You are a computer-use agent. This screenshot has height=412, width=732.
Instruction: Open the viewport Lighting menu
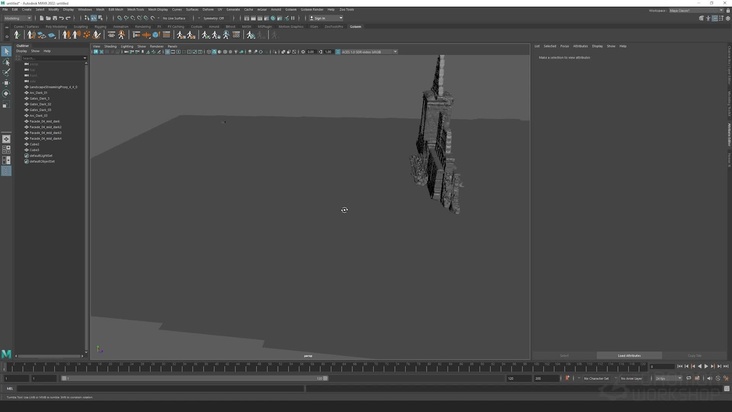[x=127, y=46]
